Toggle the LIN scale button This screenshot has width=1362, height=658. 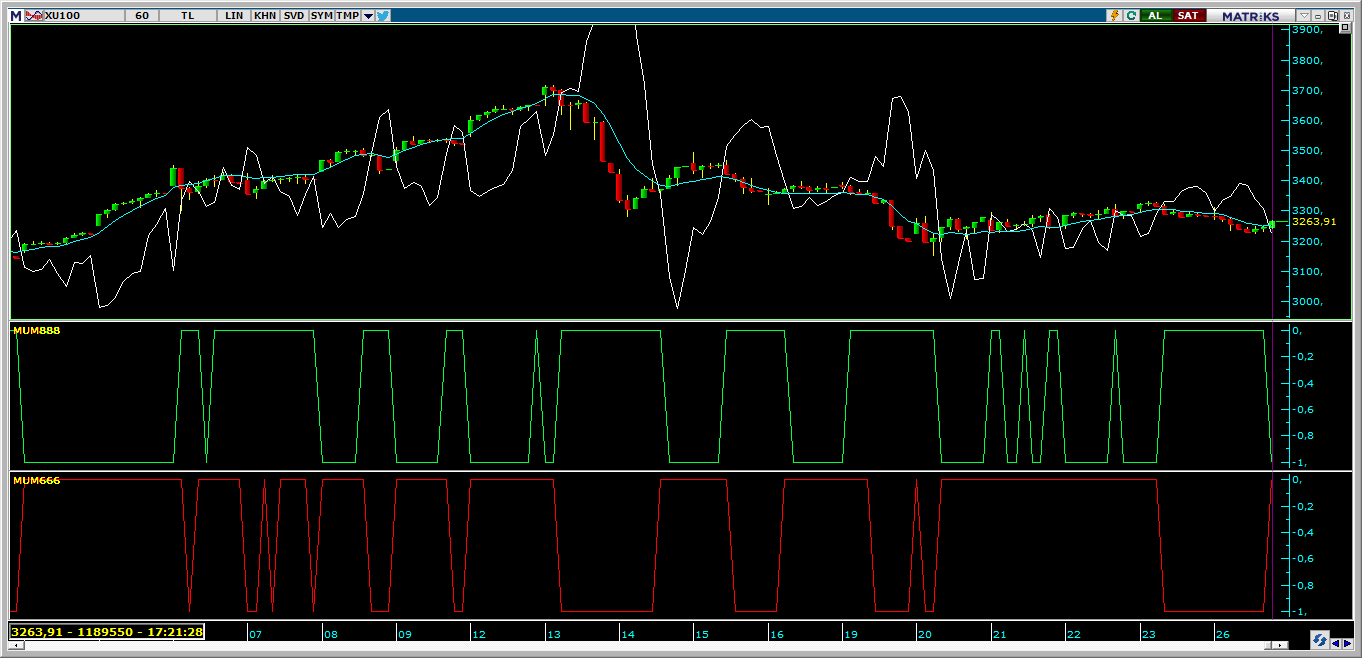tap(234, 16)
